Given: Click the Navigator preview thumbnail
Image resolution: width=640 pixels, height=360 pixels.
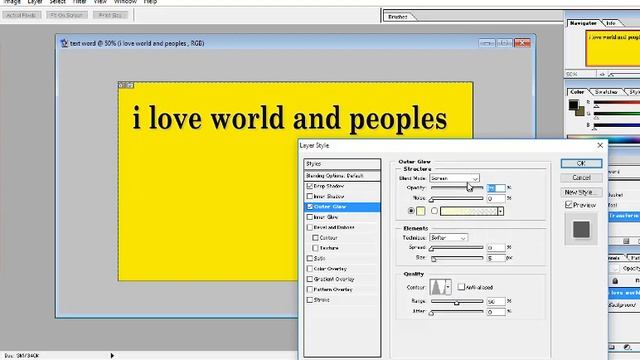Looking at the screenshot, I should point(613,49).
